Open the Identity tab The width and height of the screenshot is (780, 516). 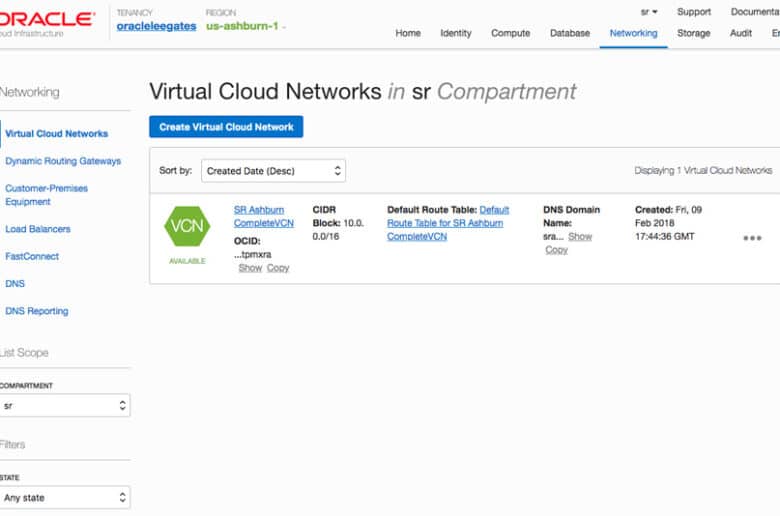pyautogui.click(x=456, y=33)
